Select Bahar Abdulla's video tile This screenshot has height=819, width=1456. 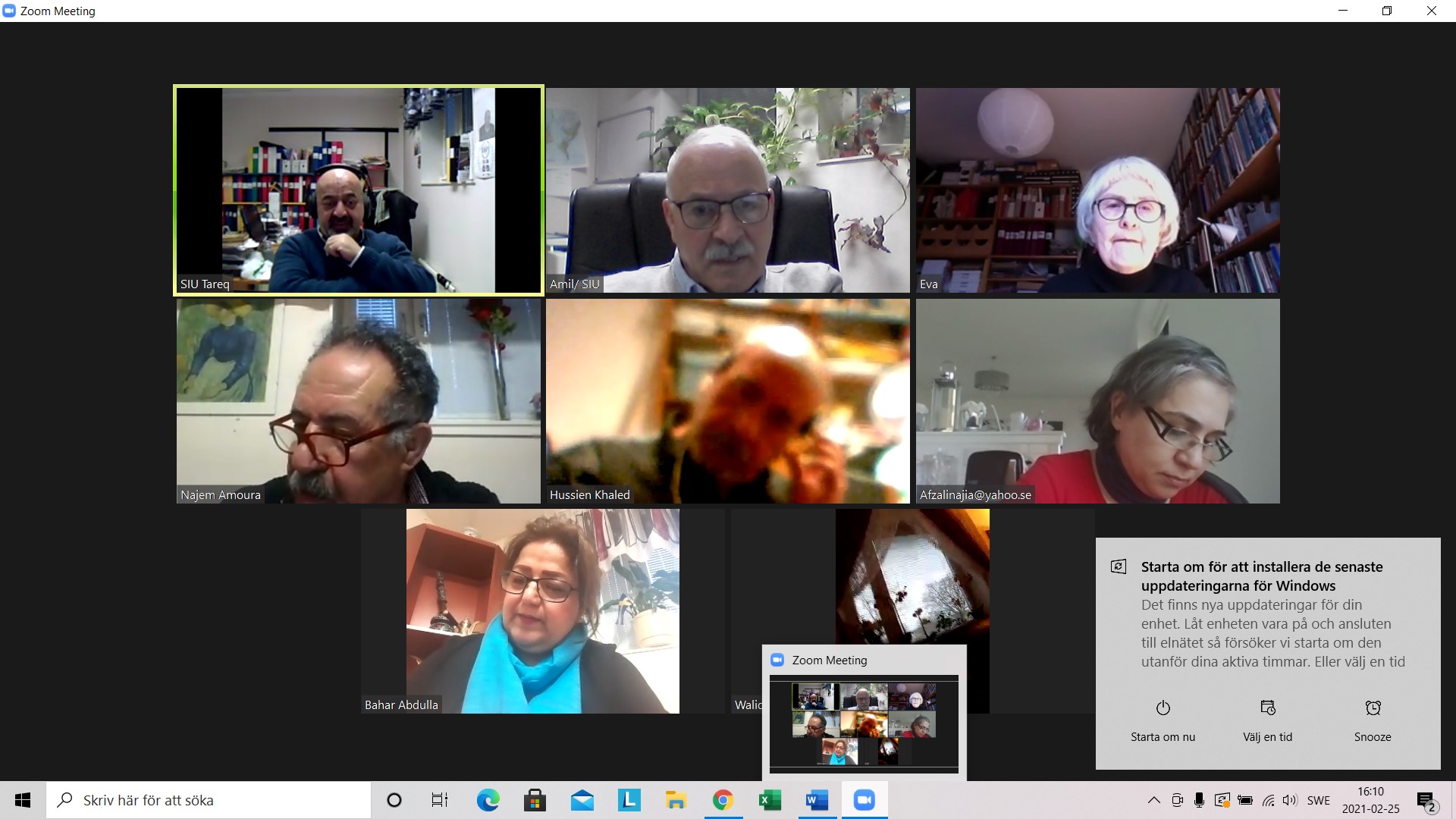tap(543, 611)
